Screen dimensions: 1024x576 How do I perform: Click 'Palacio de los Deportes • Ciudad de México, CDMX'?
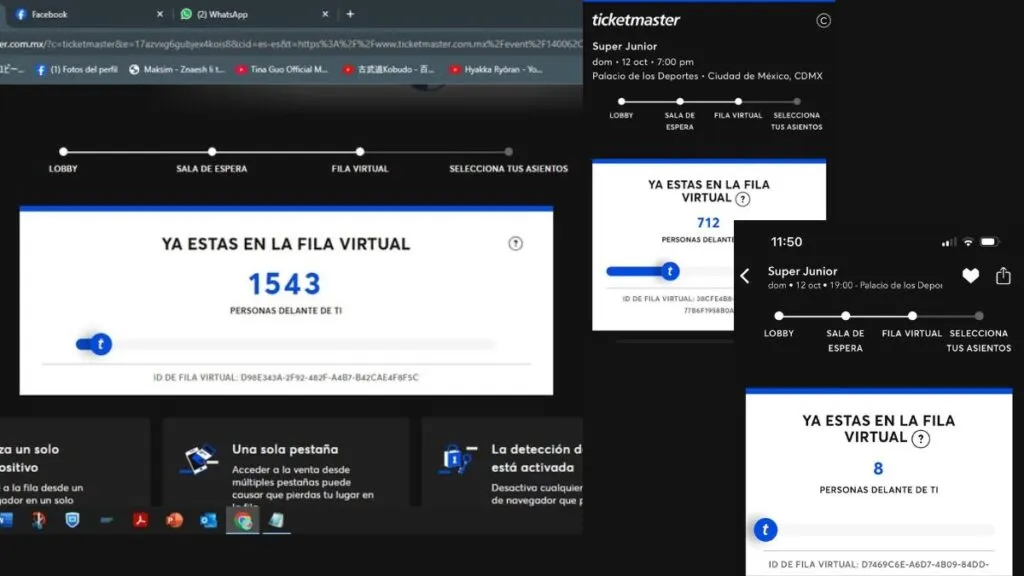707,76
